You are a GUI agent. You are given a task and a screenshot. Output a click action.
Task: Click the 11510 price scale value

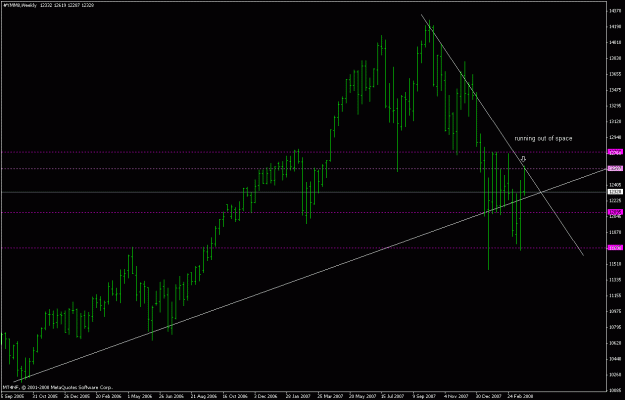tap(614, 264)
